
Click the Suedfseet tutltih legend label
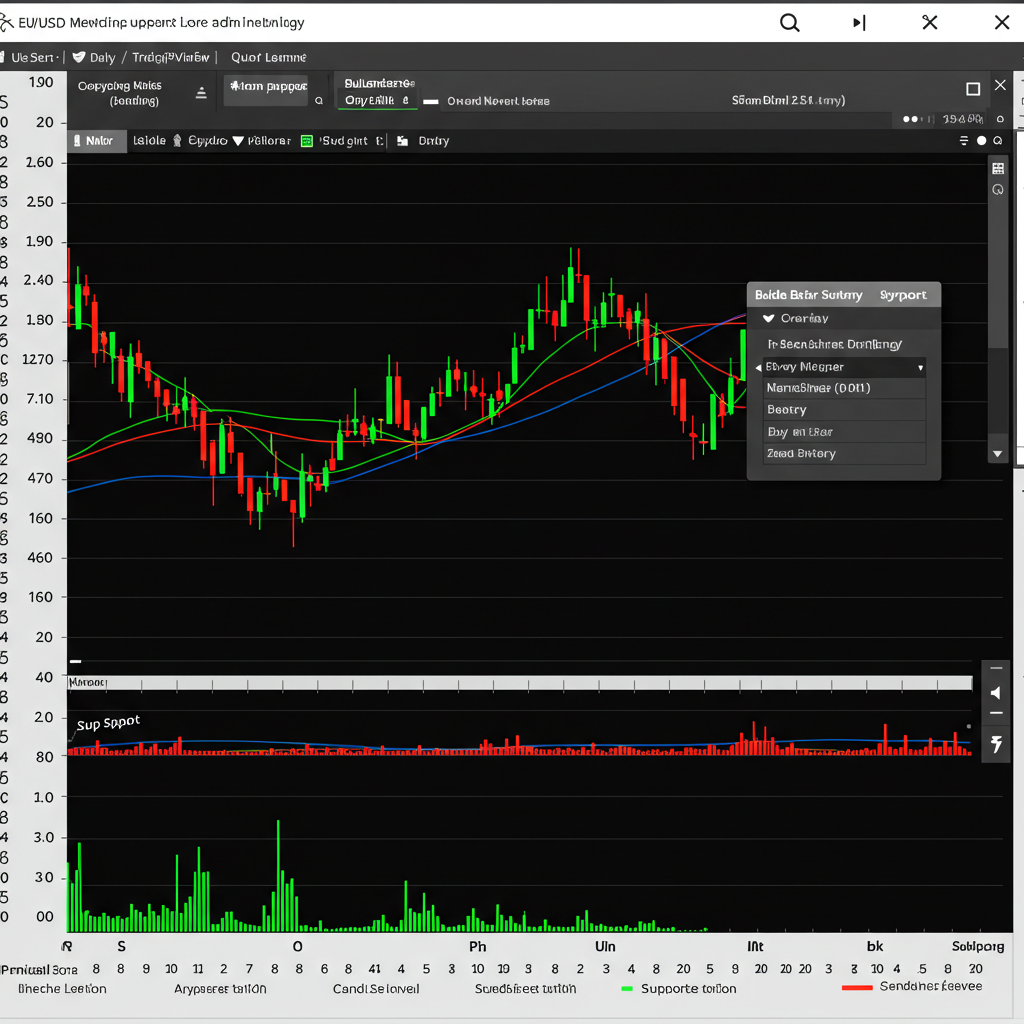click(x=525, y=989)
